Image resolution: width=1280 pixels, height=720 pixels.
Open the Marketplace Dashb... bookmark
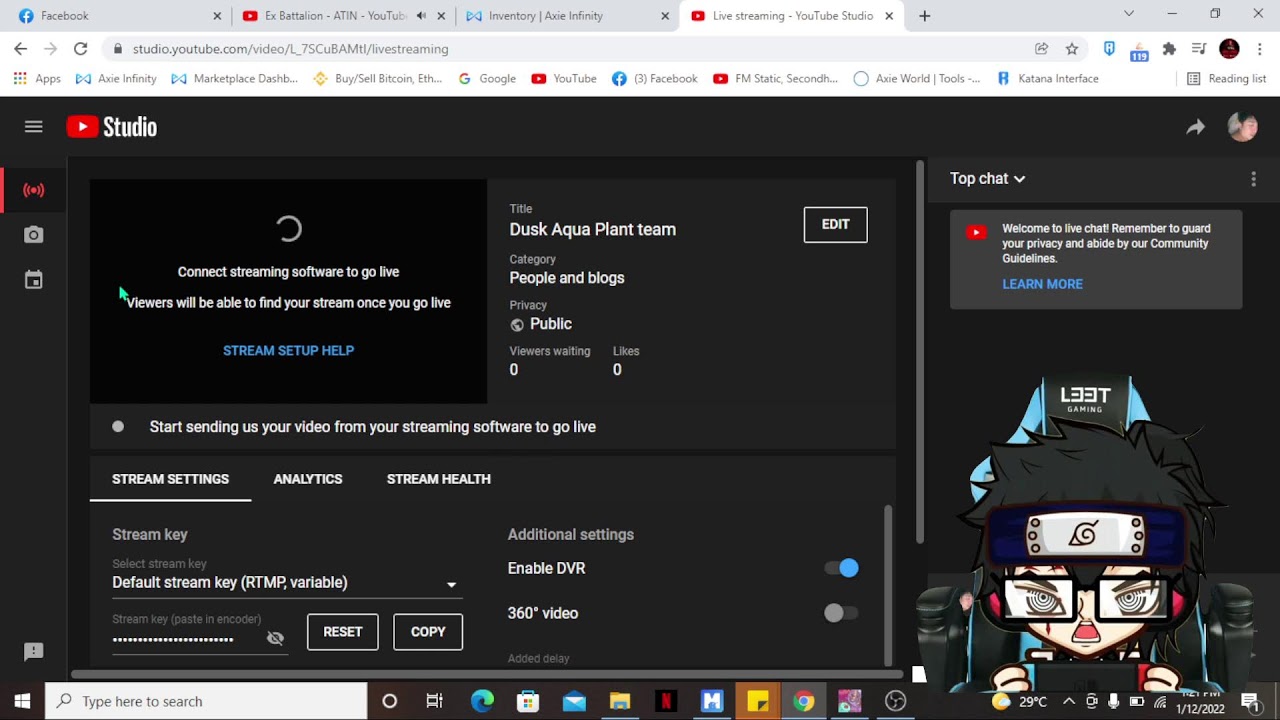pos(234,78)
